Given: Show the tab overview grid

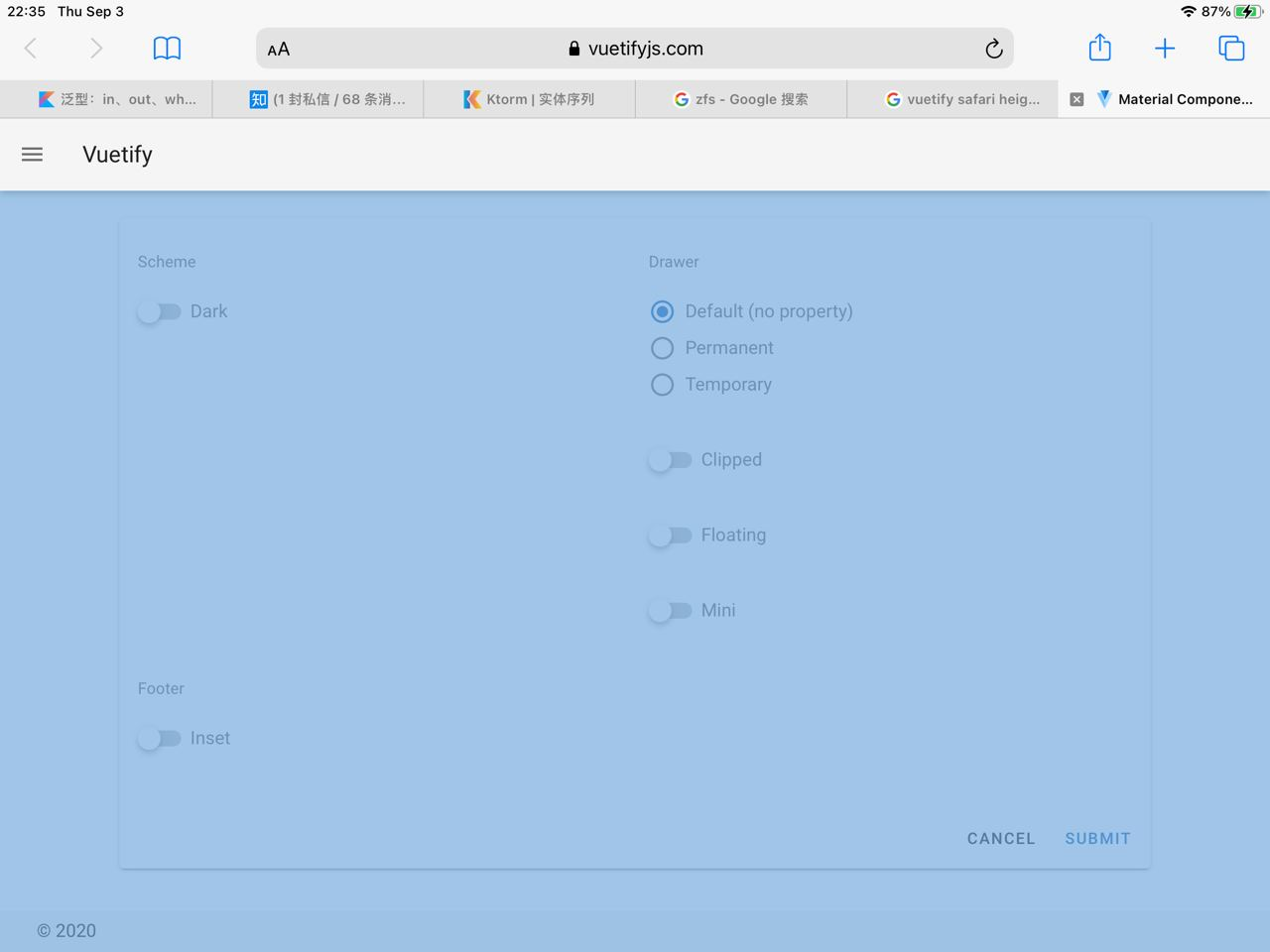Looking at the screenshot, I should [1231, 47].
